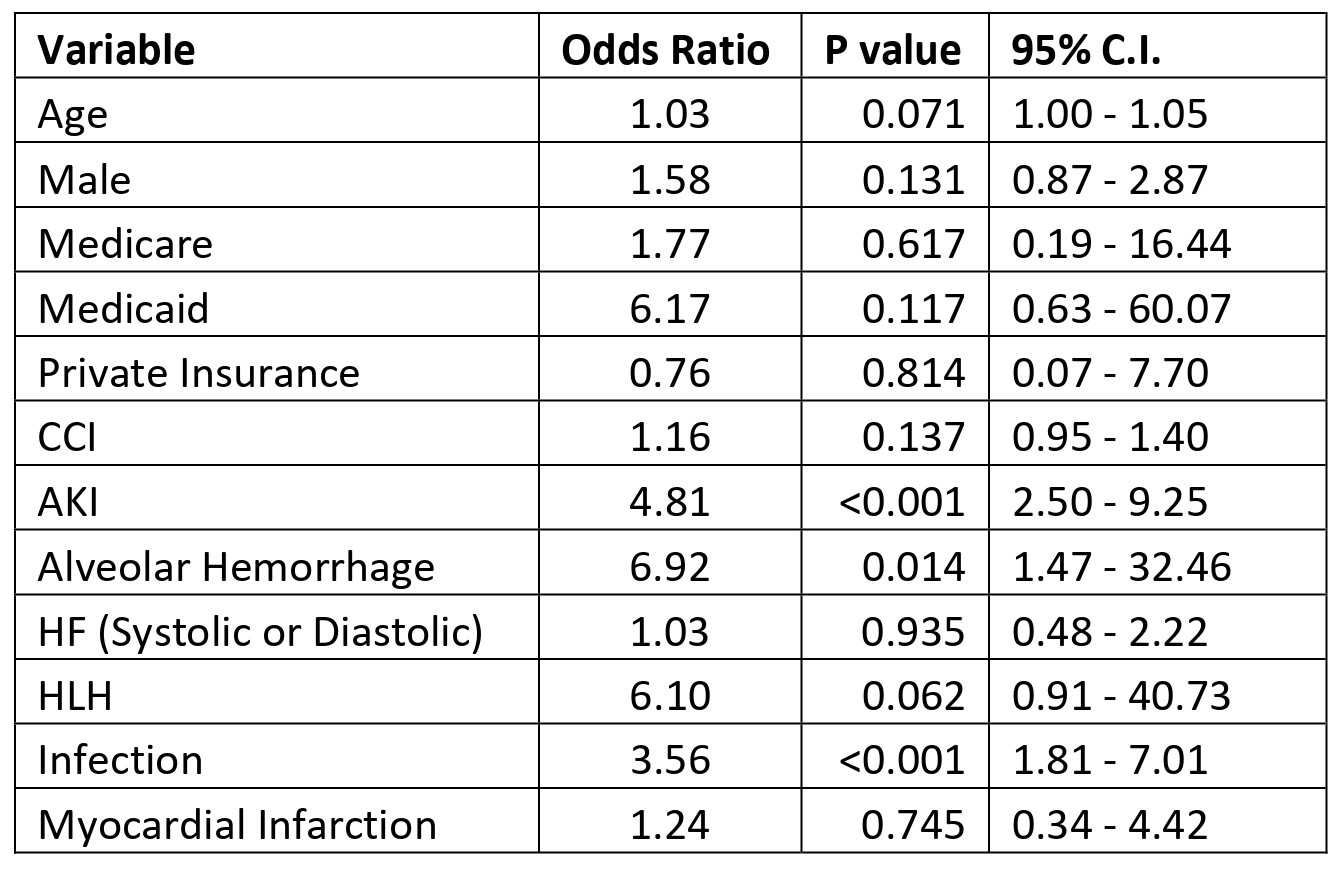Viewport: 1342px width, 869px height.
Task: Select the Infection variable cell
Action: point(120,760)
